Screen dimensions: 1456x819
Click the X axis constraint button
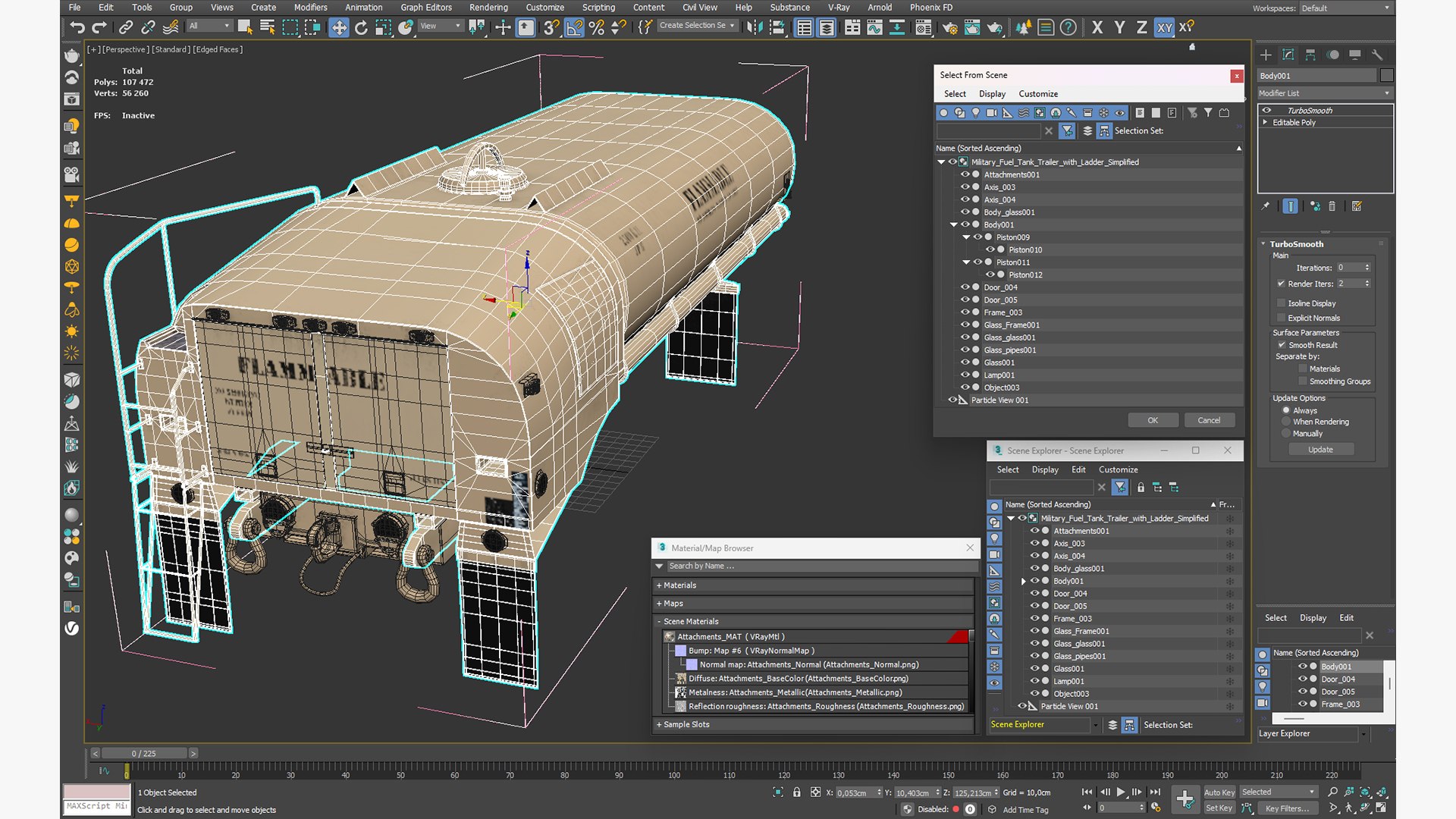(1097, 27)
